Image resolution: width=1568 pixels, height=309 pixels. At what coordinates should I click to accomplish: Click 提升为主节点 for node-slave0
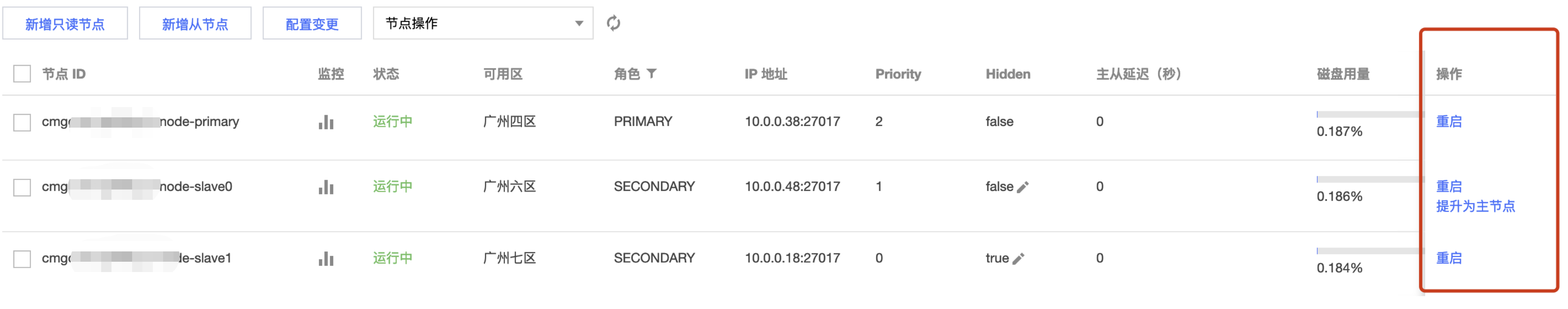tap(1475, 206)
